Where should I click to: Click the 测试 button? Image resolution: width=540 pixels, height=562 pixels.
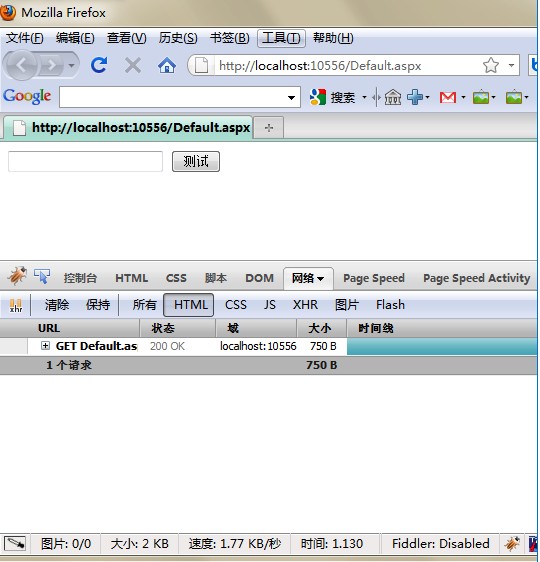pos(196,162)
